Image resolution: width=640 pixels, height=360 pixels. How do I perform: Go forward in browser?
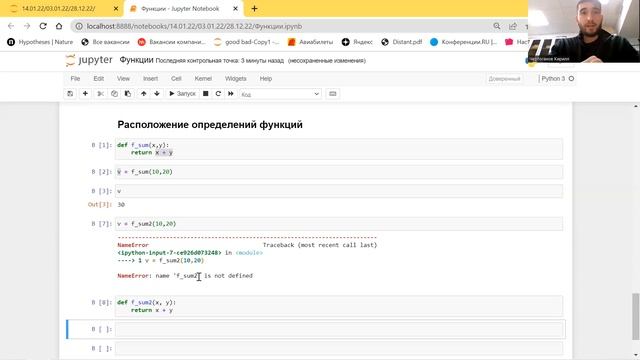coord(27,26)
